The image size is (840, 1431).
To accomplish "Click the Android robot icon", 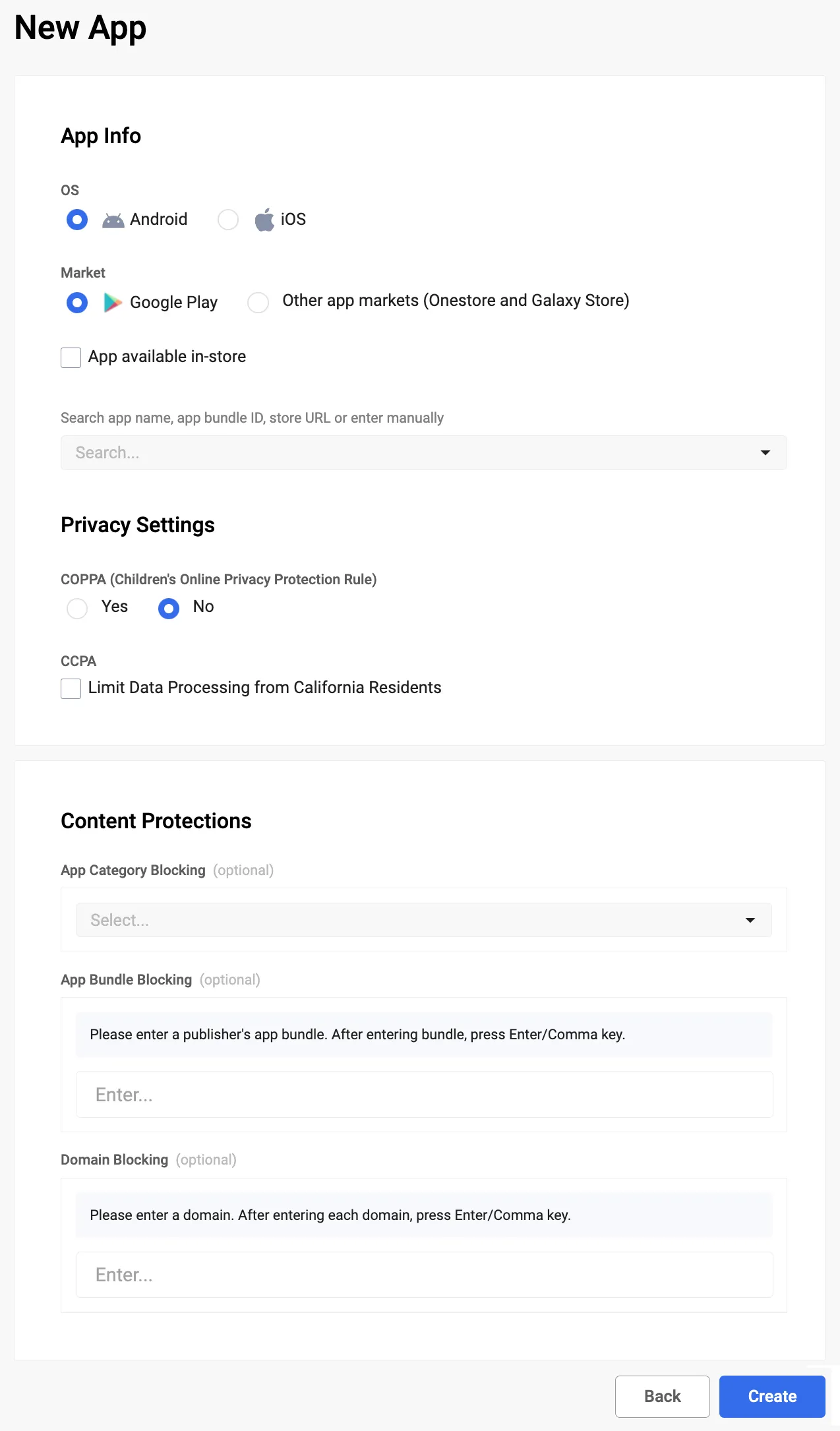I will pyautogui.click(x=113, y=219).
